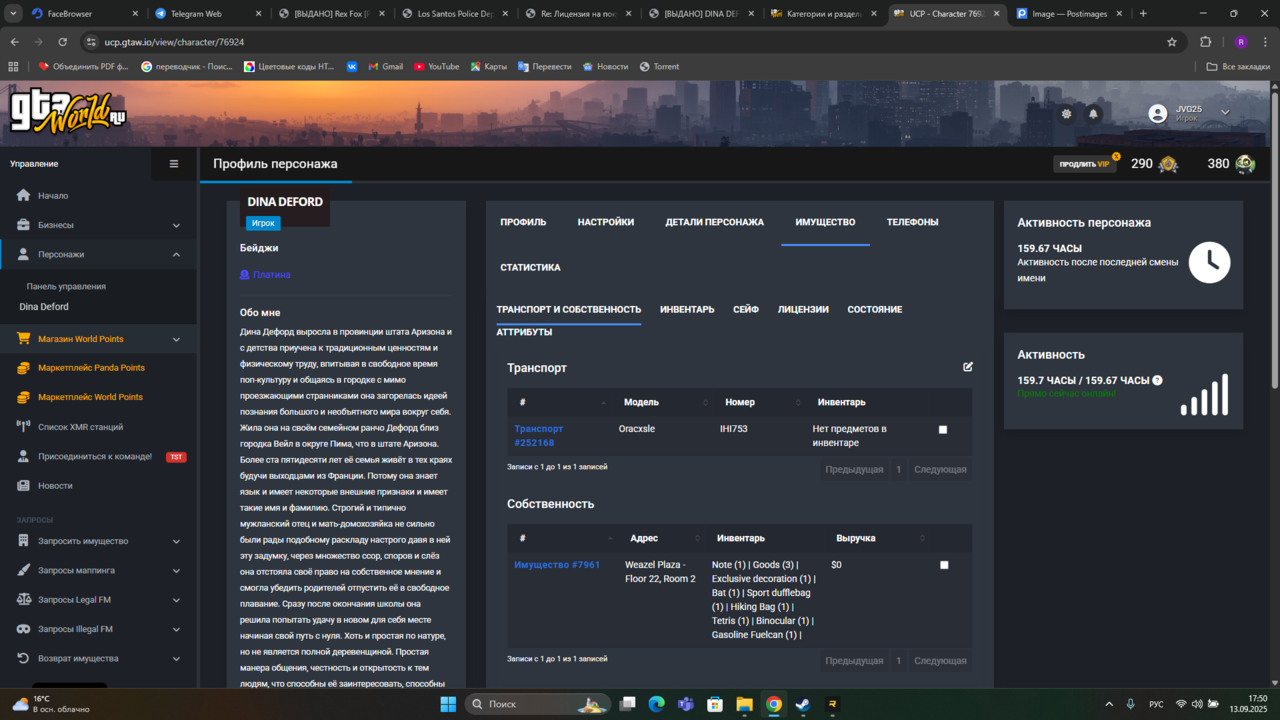Expand Запросы Illegal FM menu
Viewport: 1280px width, 720px height.
98,629
